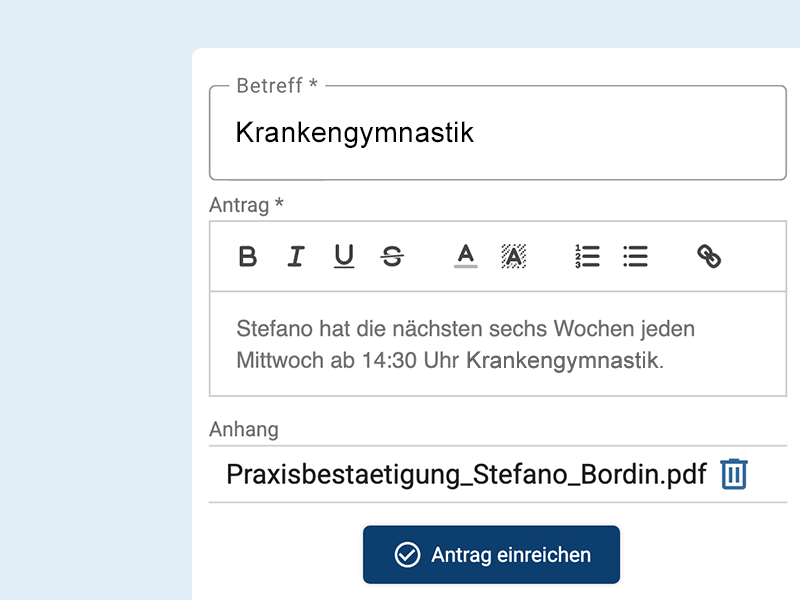Open the text color picker
800x600 pixels.
coord(466,256)
